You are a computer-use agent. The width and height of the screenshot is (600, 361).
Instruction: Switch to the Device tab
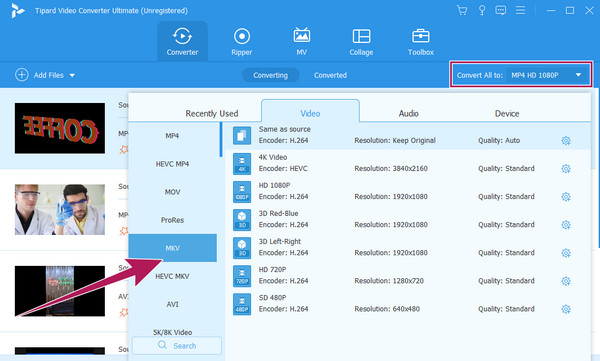tap(507, 113)
